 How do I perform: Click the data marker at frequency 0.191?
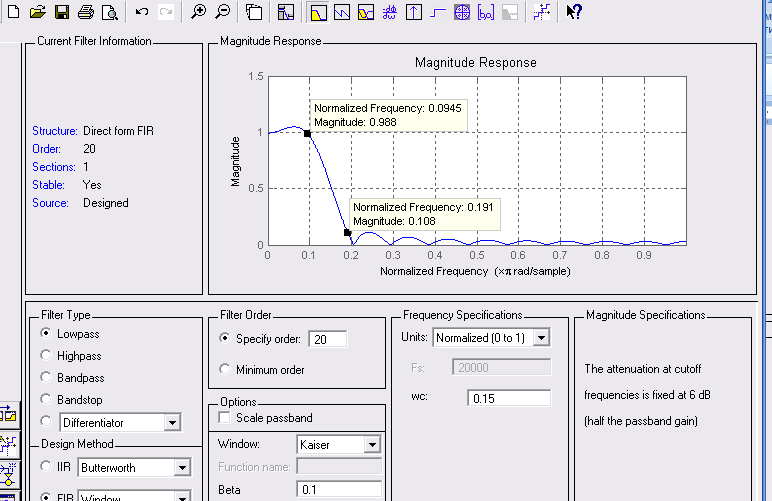347,232
